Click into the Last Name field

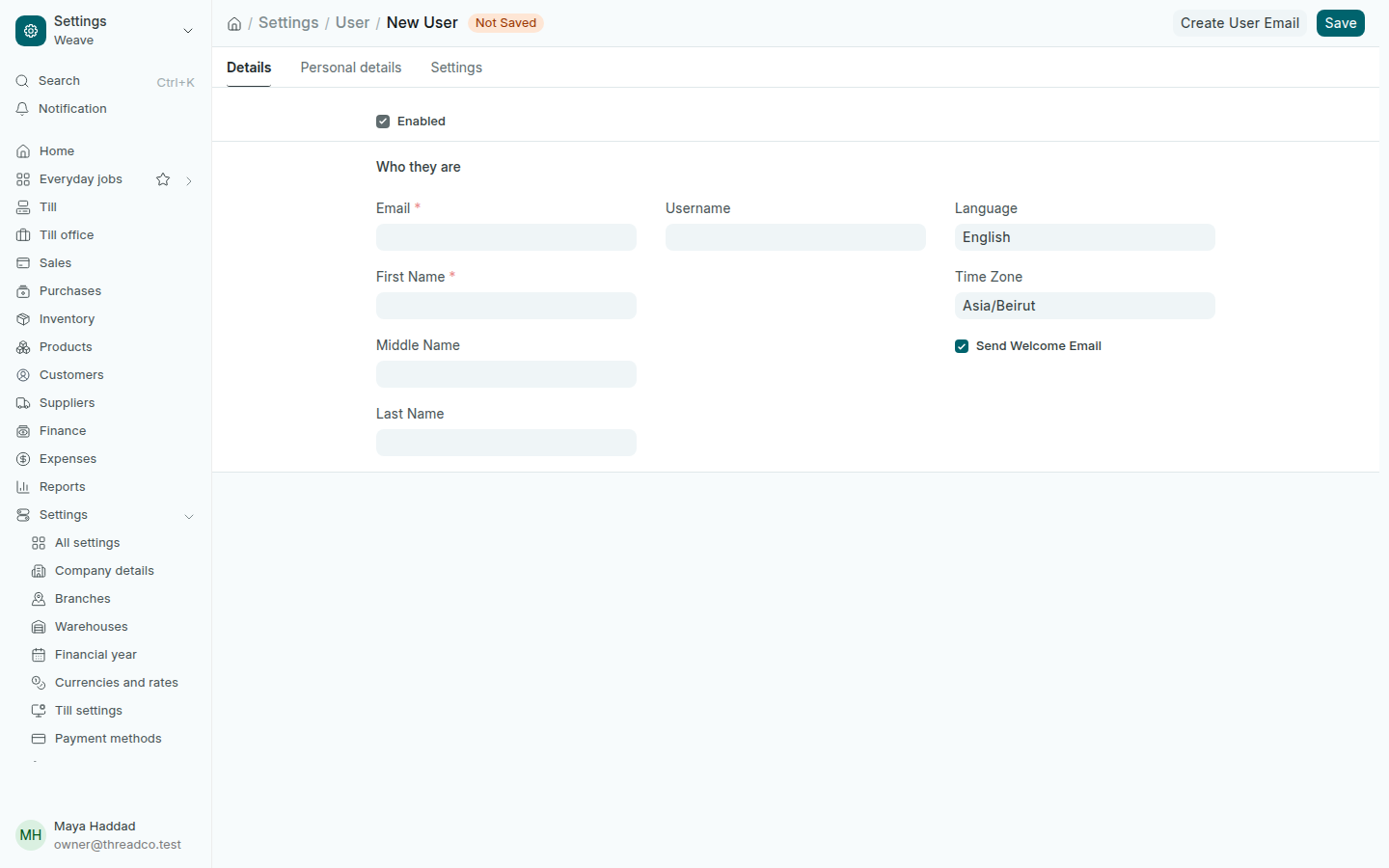(506, 443)
